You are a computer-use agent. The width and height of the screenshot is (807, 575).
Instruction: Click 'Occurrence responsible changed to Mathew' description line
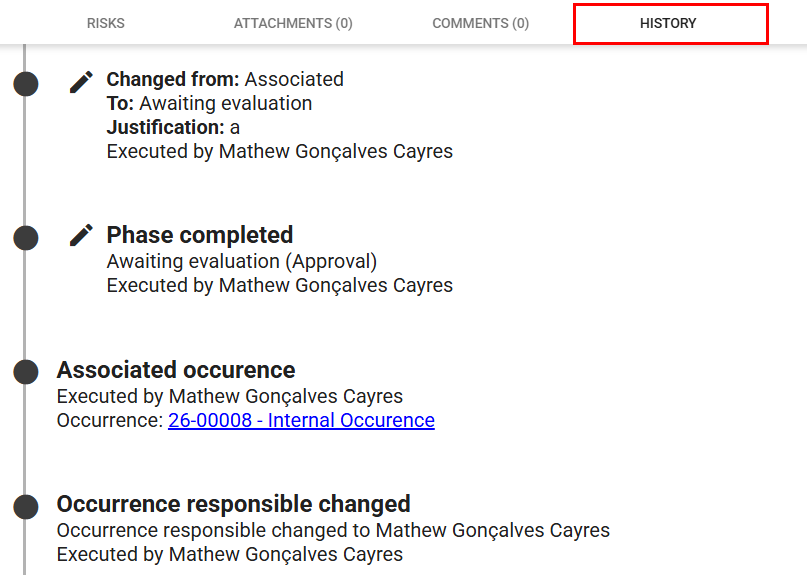333,530
